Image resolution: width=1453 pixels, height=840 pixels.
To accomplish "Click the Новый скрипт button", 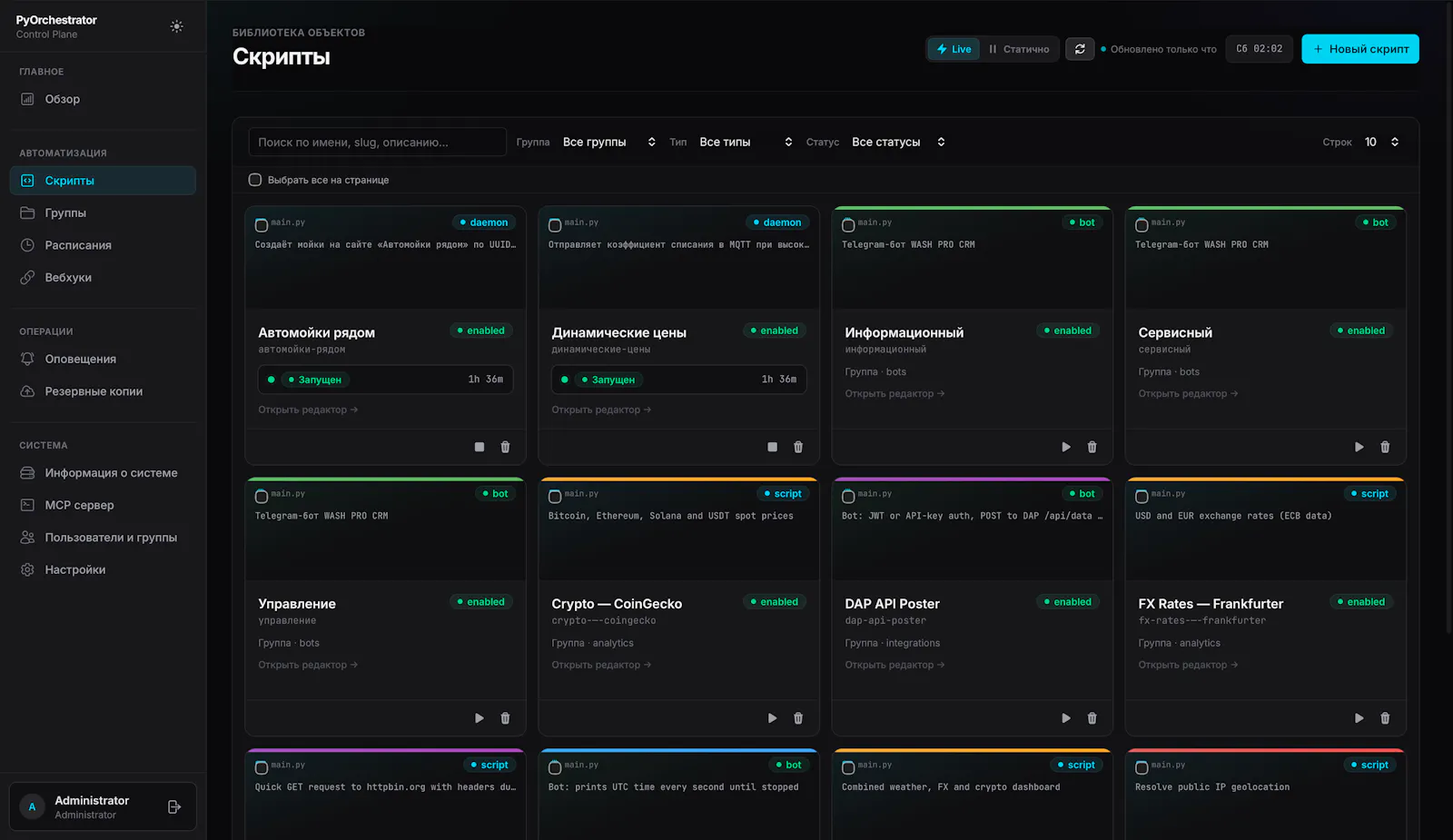I will pos(1360,49).
